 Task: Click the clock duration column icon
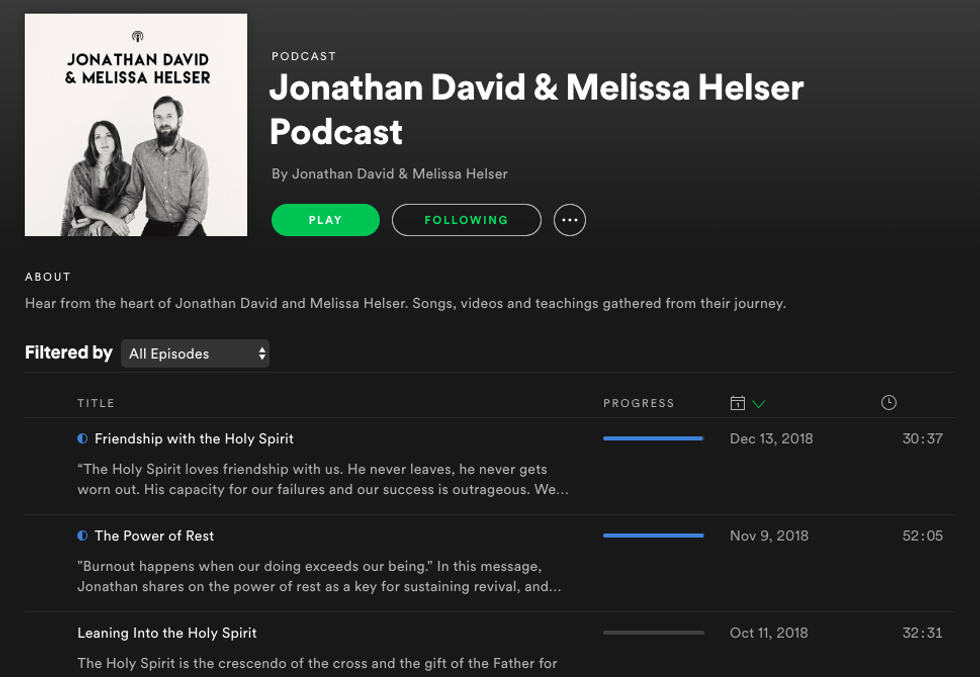(x=889, y=403)
